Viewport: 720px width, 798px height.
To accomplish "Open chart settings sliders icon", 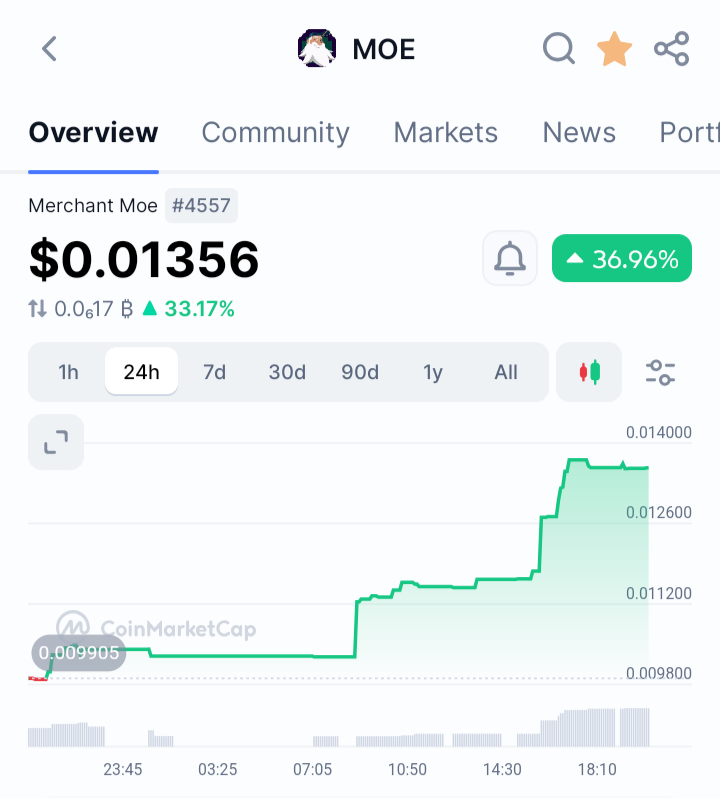I will [x=660, y=373].
